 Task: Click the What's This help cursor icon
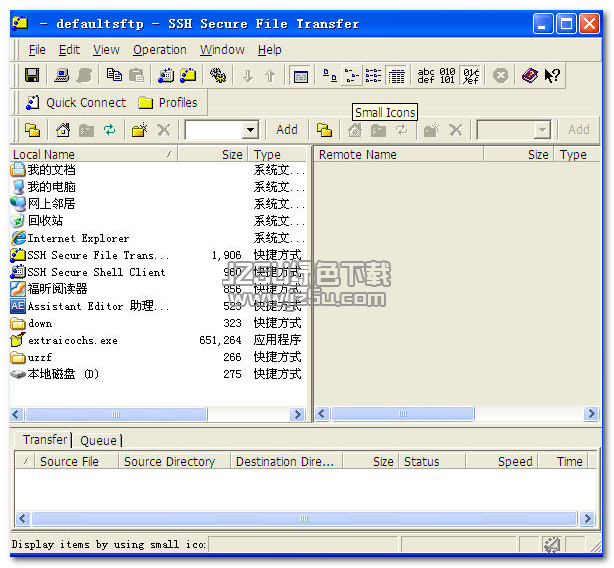pos(552,75)
